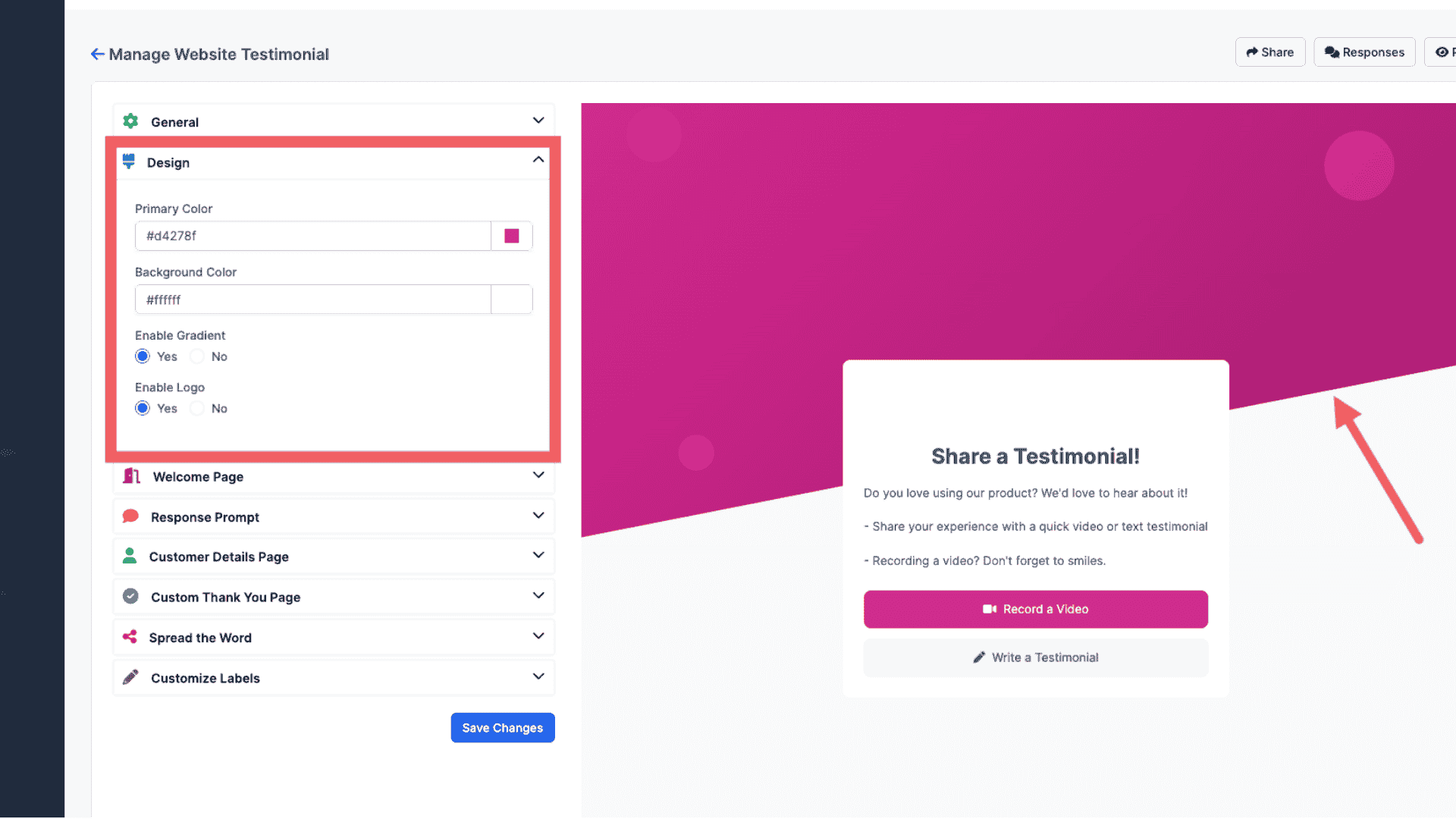1456x819 pixels.
Task: Select Yes for Enable Gradient
Action: [x=143, y=356]
